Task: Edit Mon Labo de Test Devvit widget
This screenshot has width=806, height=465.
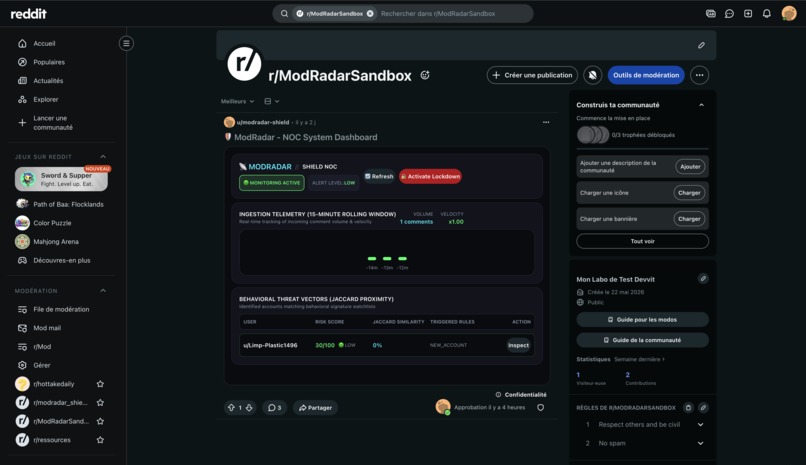Action: click(x=703, y=278)
